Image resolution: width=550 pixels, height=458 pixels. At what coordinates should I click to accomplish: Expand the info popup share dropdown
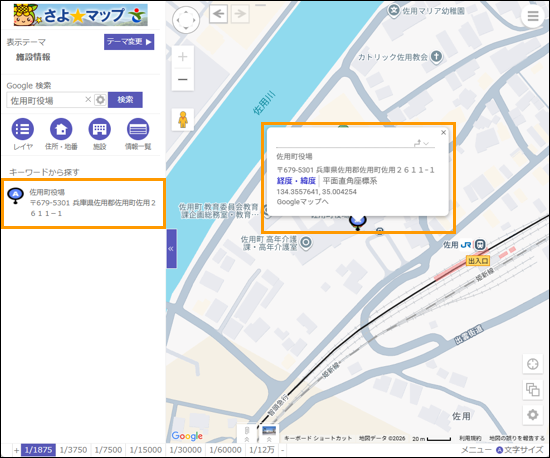422,143
